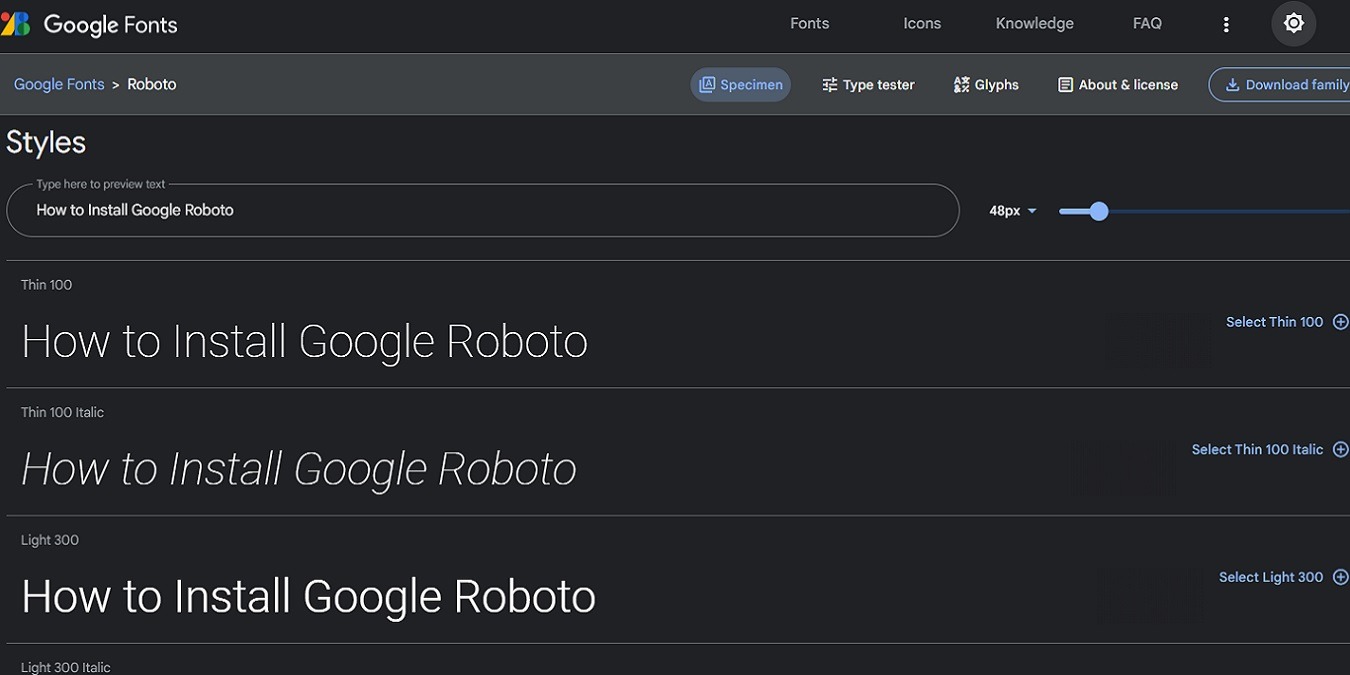Open the Specimen view icon tab
This screenshot has width=1350, height=675.
point(708,84)
